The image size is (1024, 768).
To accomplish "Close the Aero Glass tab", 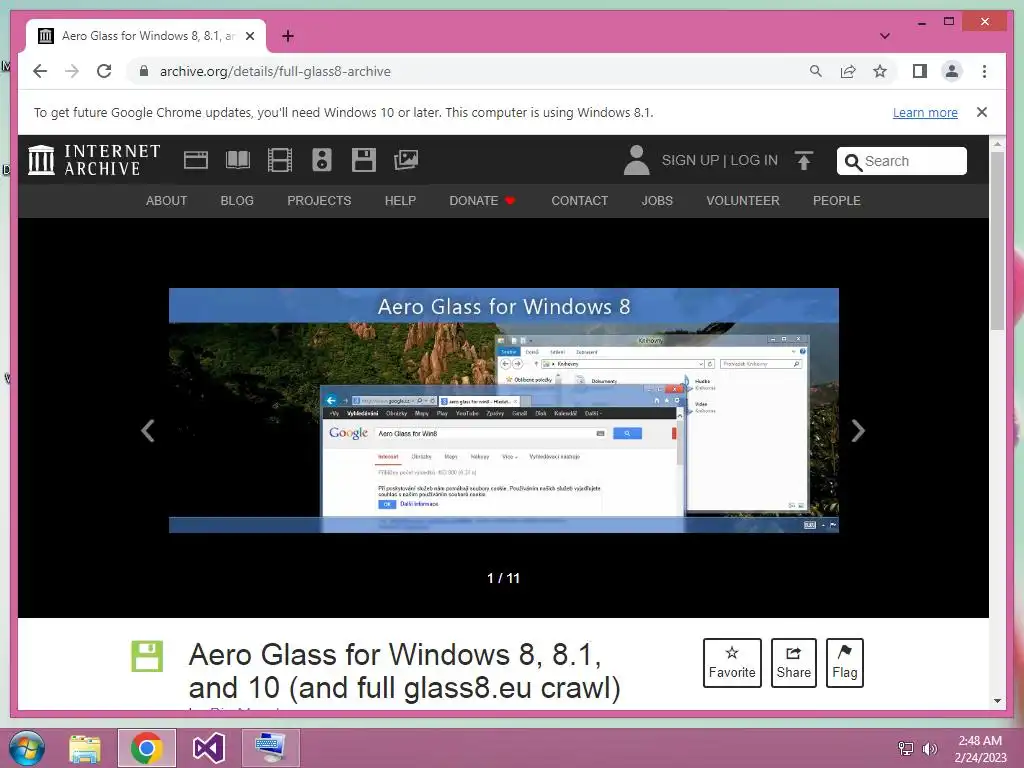I will (x=249, y=36).
